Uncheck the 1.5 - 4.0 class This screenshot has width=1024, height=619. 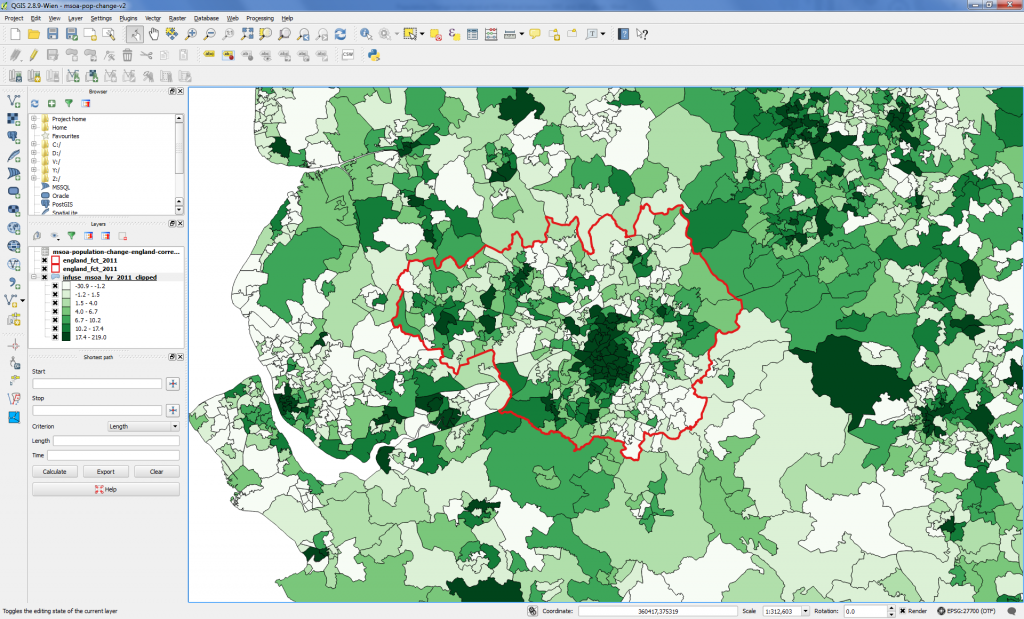click(x=55, y=303)
